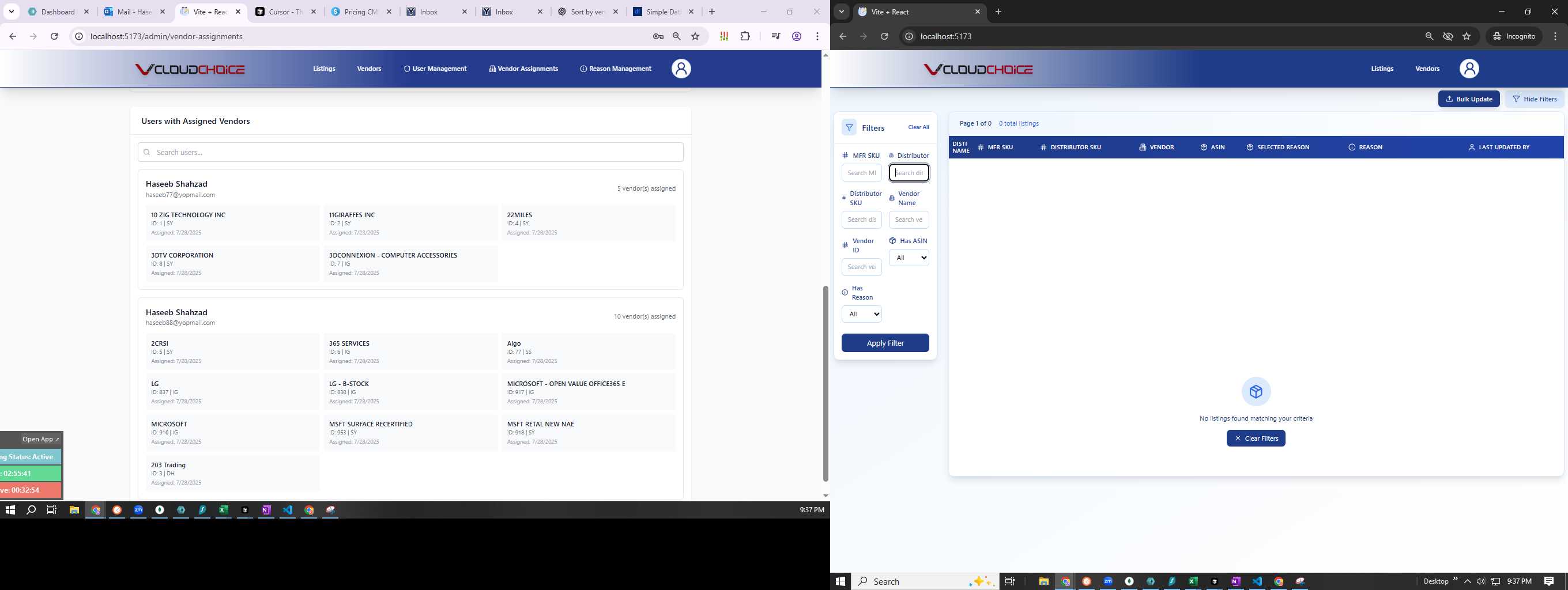
Task: Click the Apply Filter button
Action: (885, 343)
